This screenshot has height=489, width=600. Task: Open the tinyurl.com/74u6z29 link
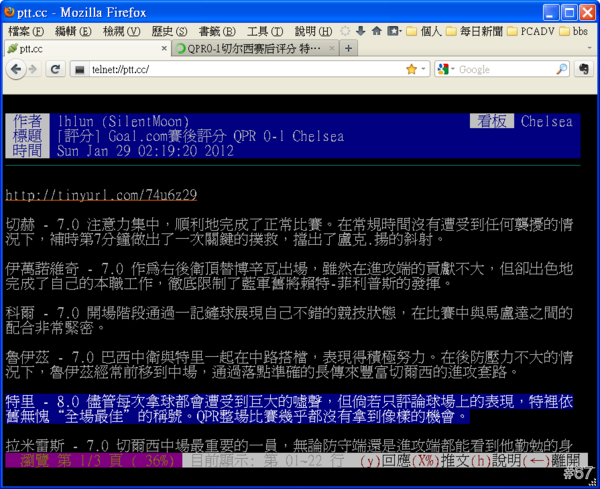coord(101,195)
